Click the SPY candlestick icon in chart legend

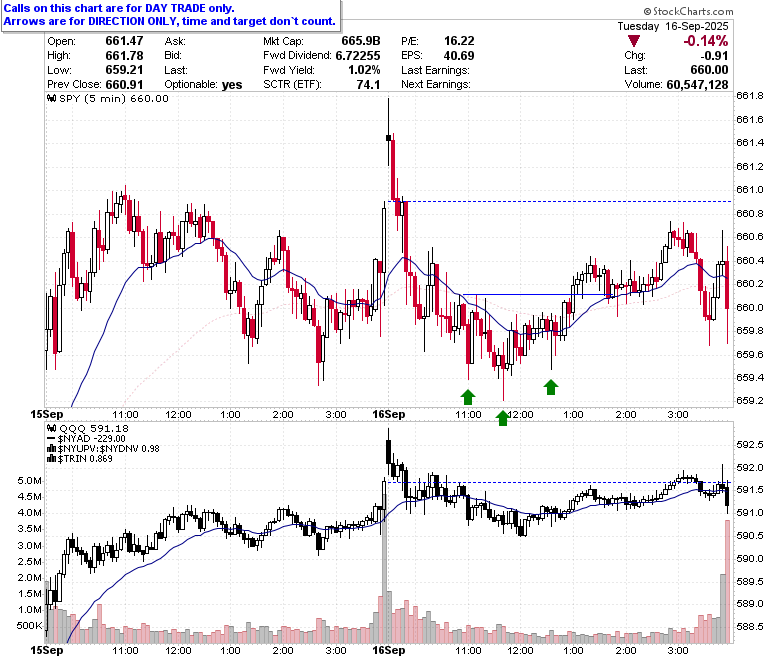point(51,98)
